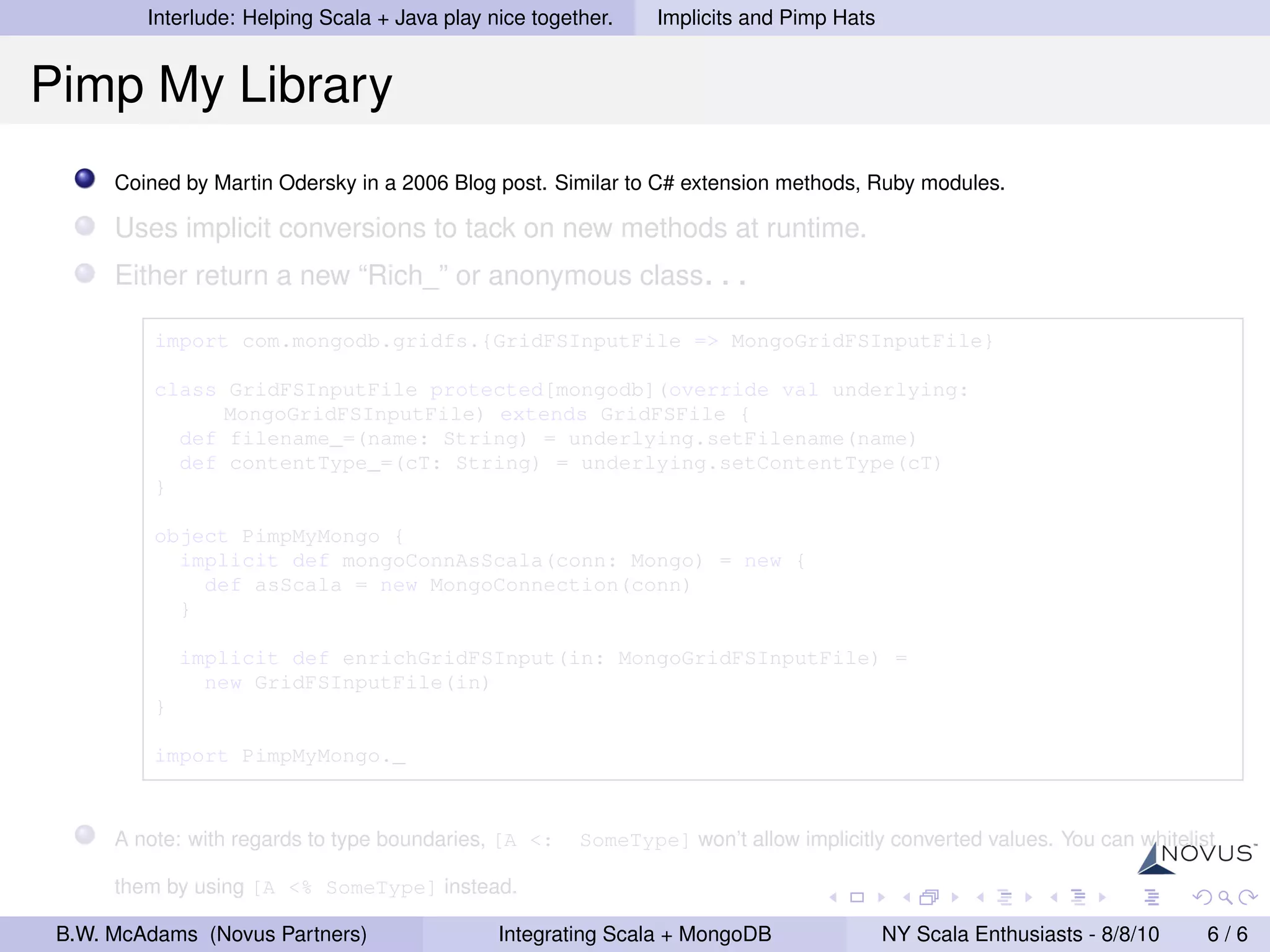Go to next section arrow

(1103, 897)
